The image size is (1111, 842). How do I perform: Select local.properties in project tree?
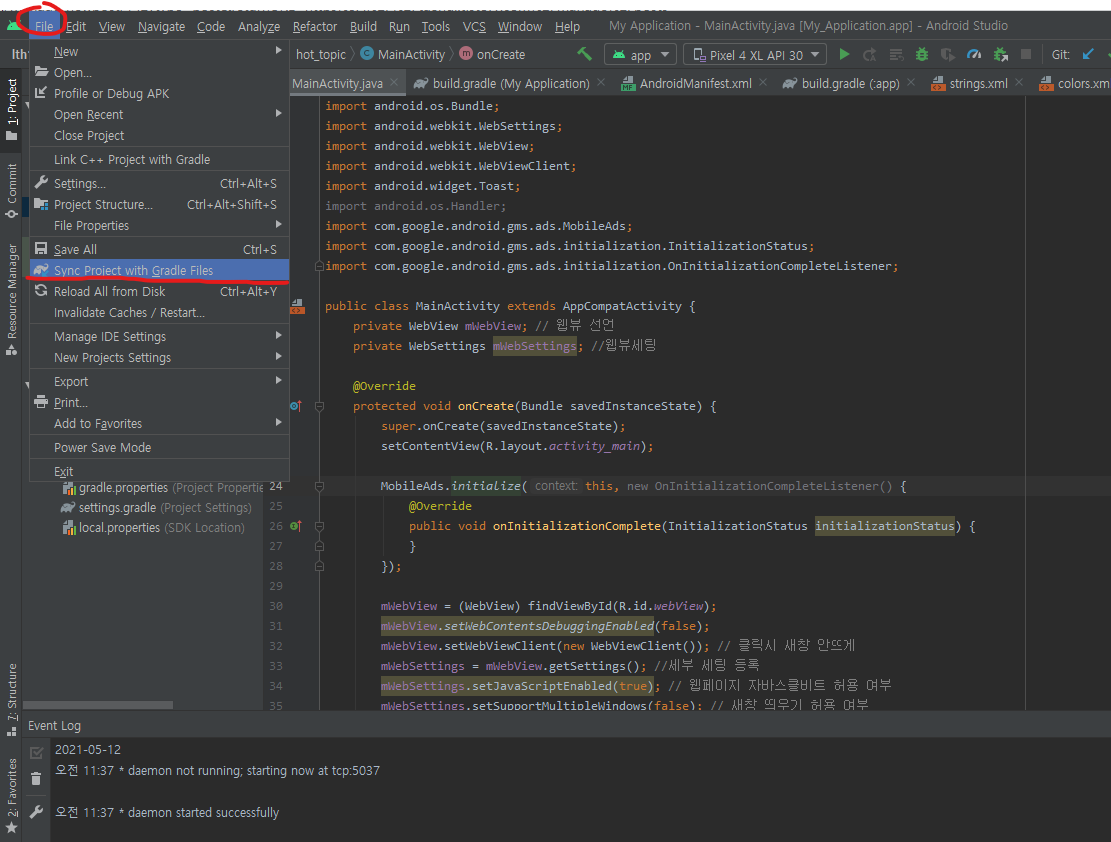[153, 527]
